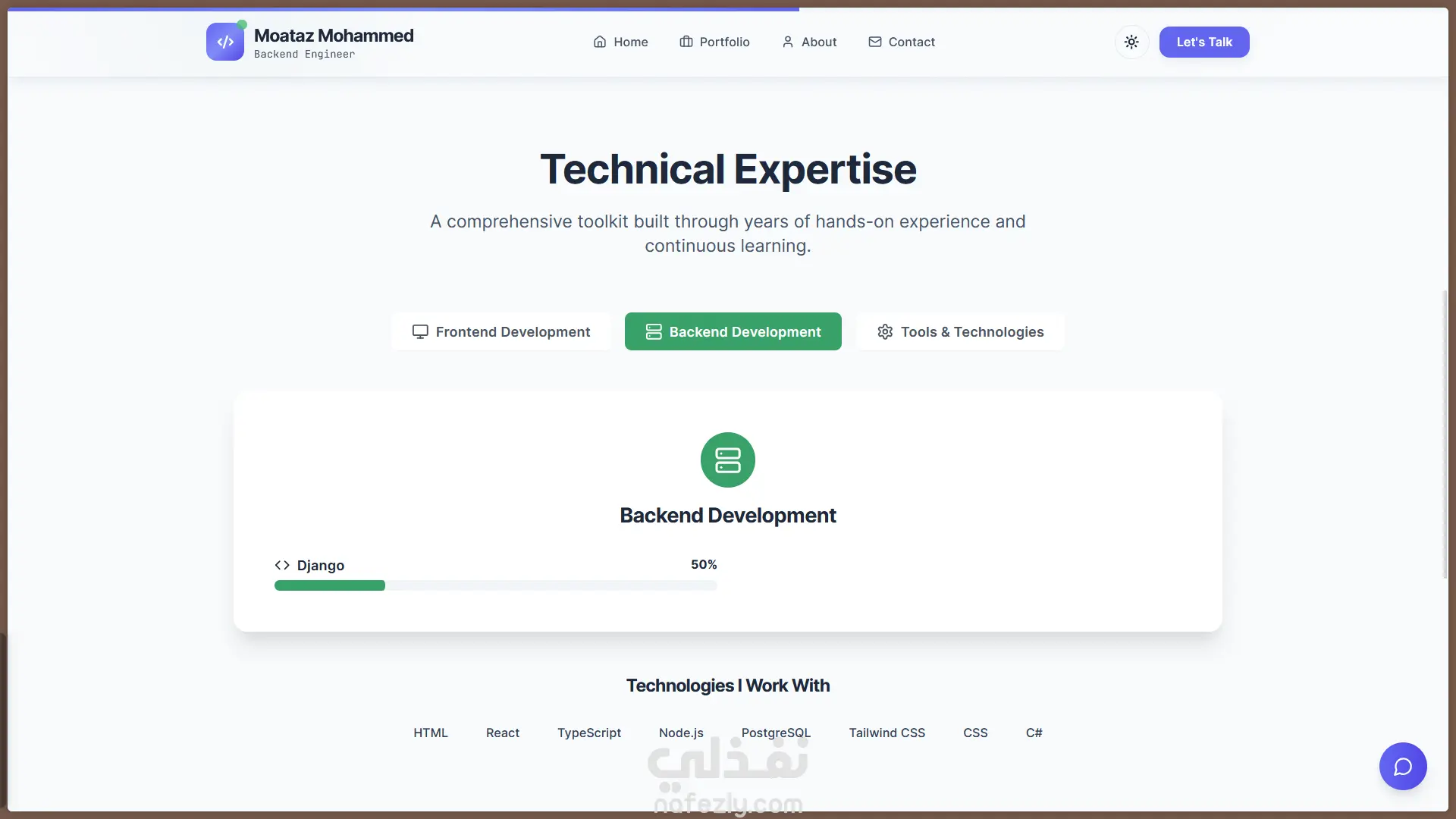
Task: Toggle the light/dark theme sun icon
Action: (1131, 42)
